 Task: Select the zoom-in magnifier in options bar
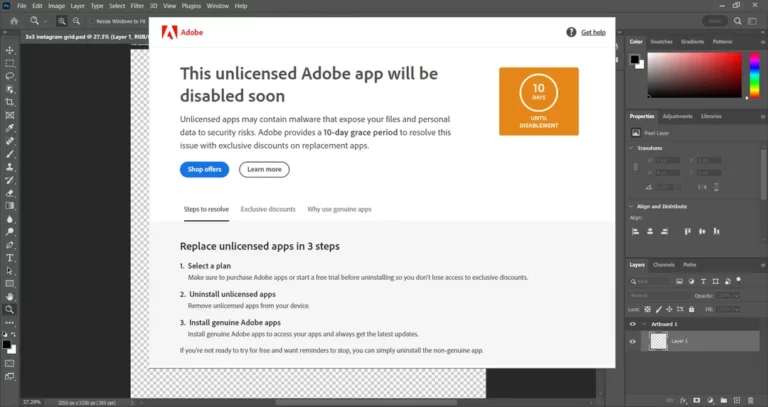(x=63, y=20)
